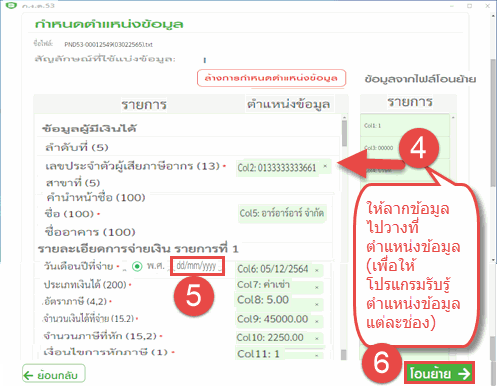Click the ล้างการกำหนดตำแหน่งข้อมูล button
This screenshot has width=497, height=386.
[271, 78]
